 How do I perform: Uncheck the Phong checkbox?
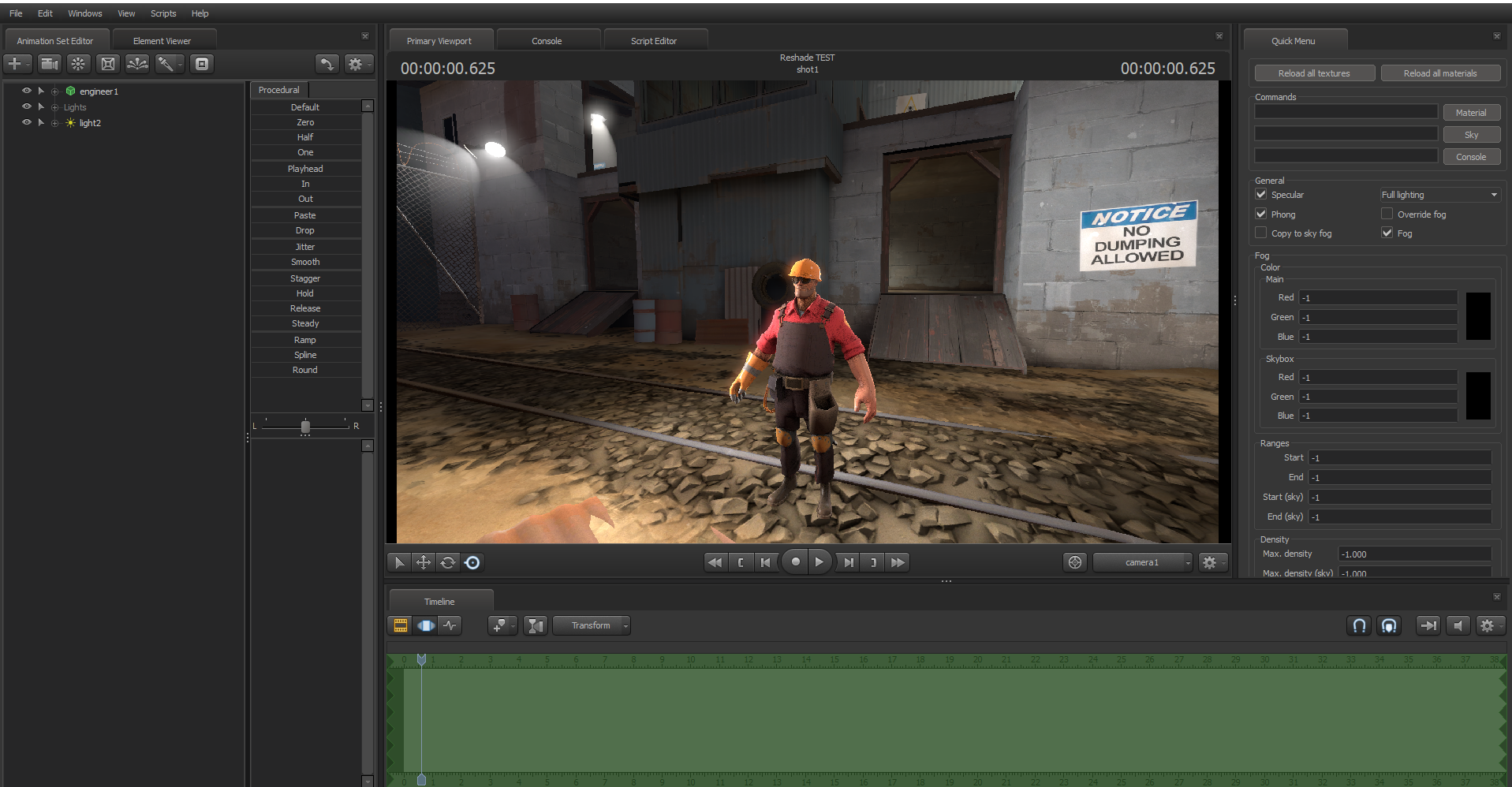click(1261, 214)
